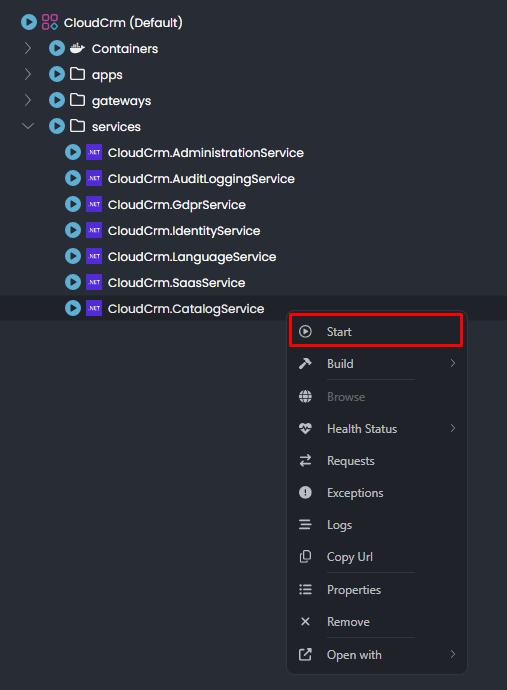507x690 pixels.
Task: Click the .NET icon of CloudCrm.AuditLoggingService
Action: (94, 178)
